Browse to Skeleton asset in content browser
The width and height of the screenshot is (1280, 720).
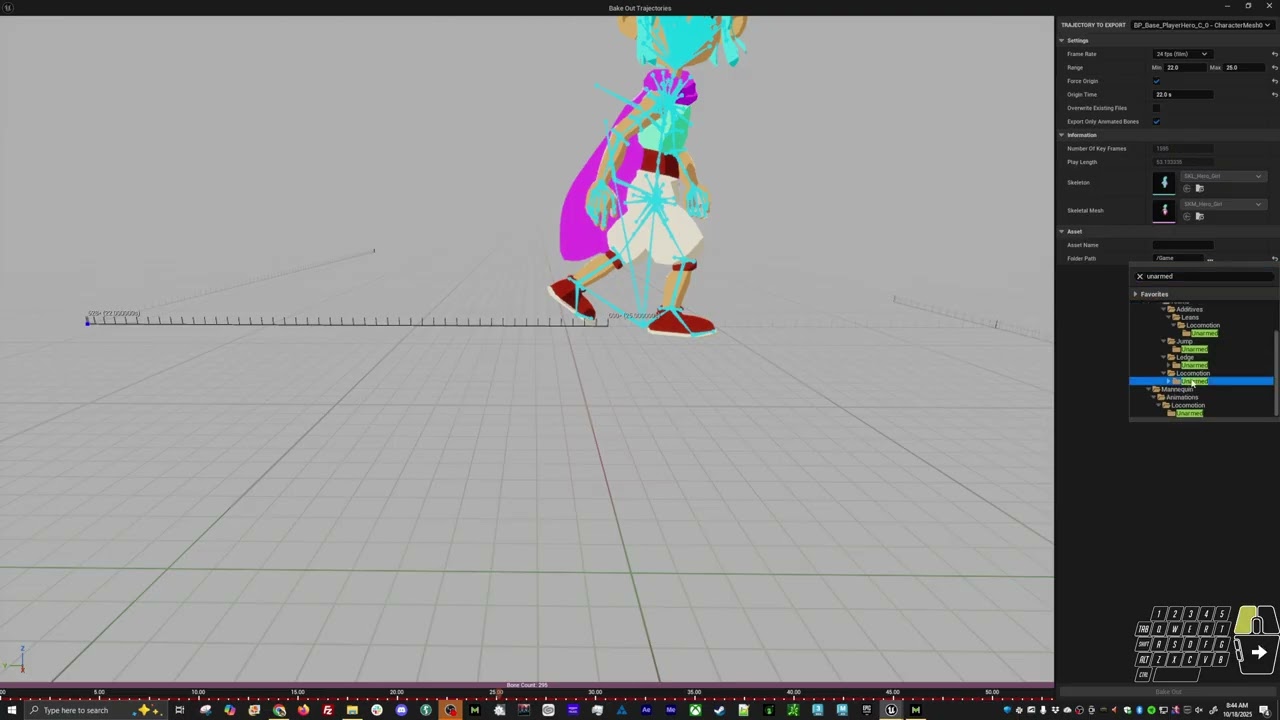[x=1199, y=188]
